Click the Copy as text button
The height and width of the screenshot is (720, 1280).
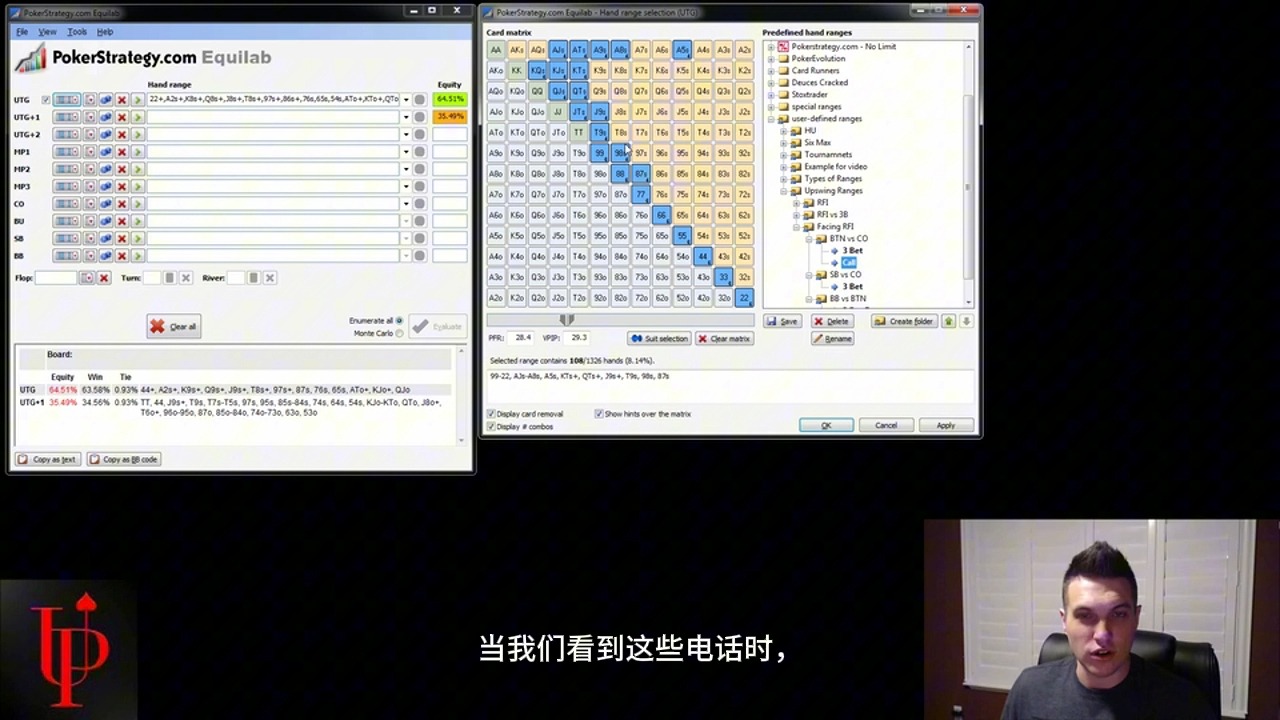click(x=46, y=459)
